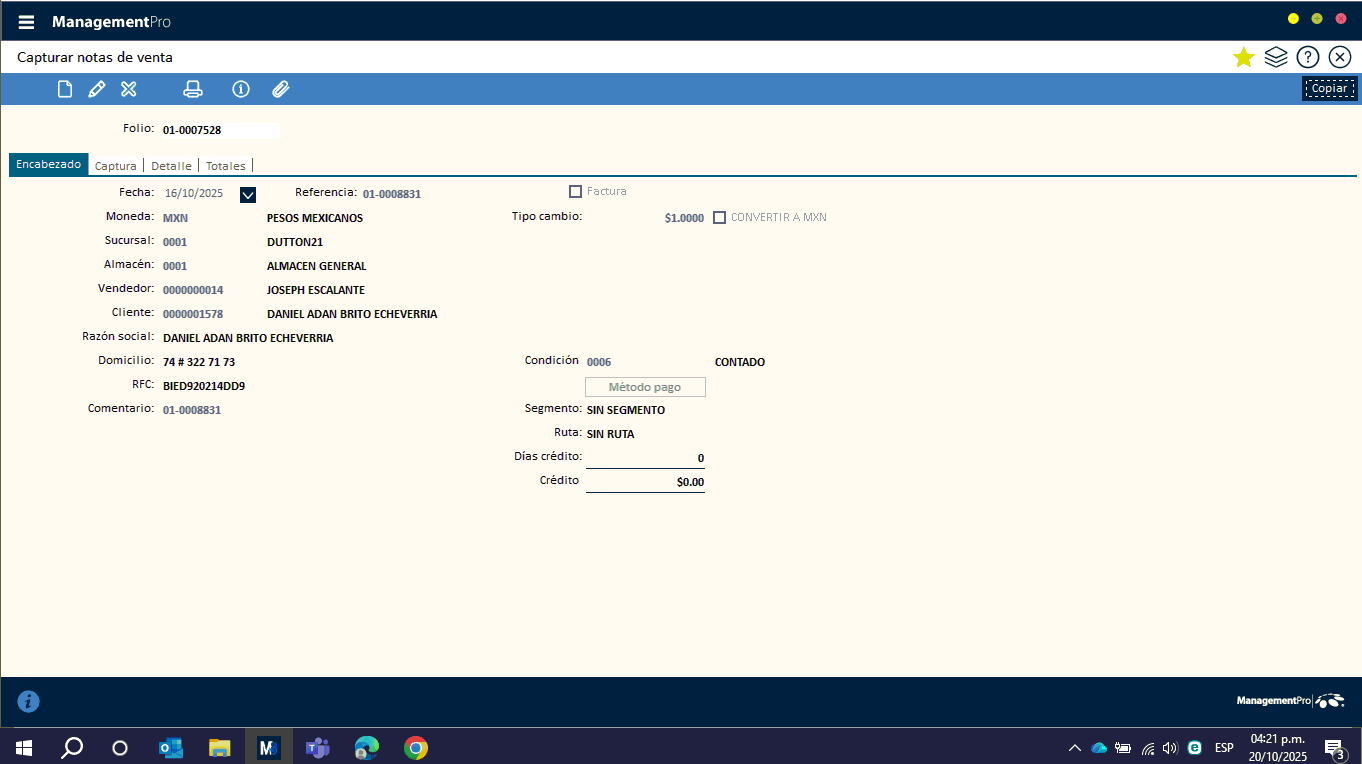Screen dimensions: 1362x764
Task: Select the Totales tab
Action: 225,166
